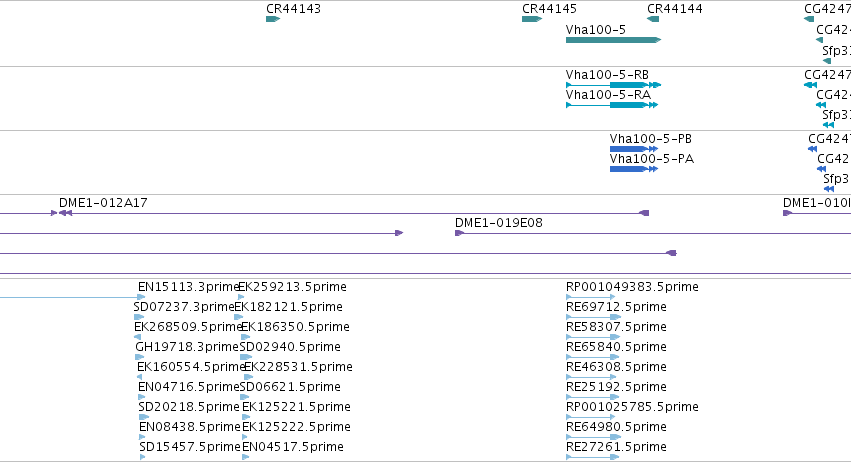
Task: Click EK182121.5prime EST label
Action: [x=288, y=307]
